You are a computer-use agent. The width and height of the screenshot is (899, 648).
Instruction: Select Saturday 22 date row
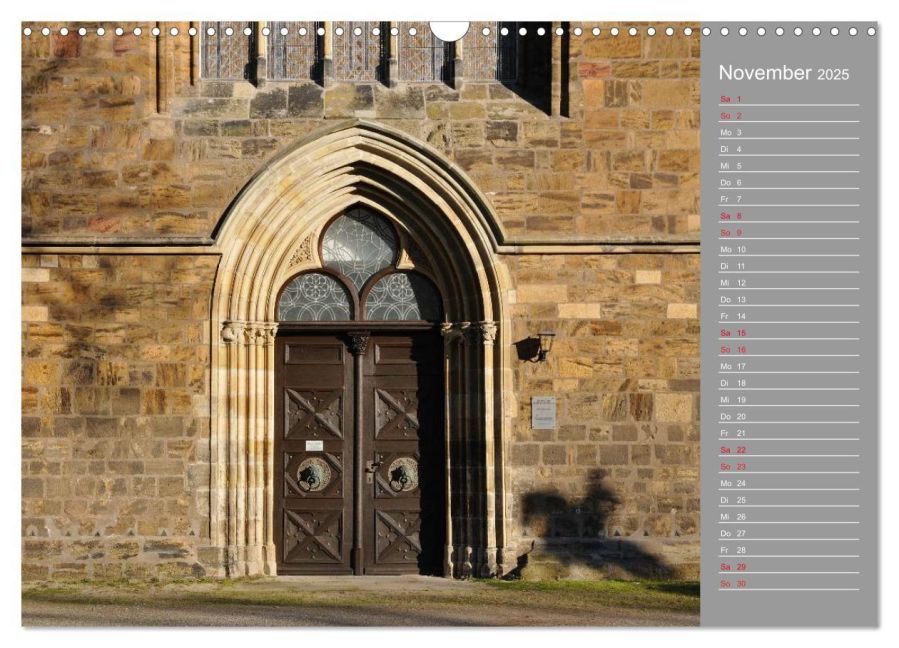pyautogui.click(x=788, y=450)
